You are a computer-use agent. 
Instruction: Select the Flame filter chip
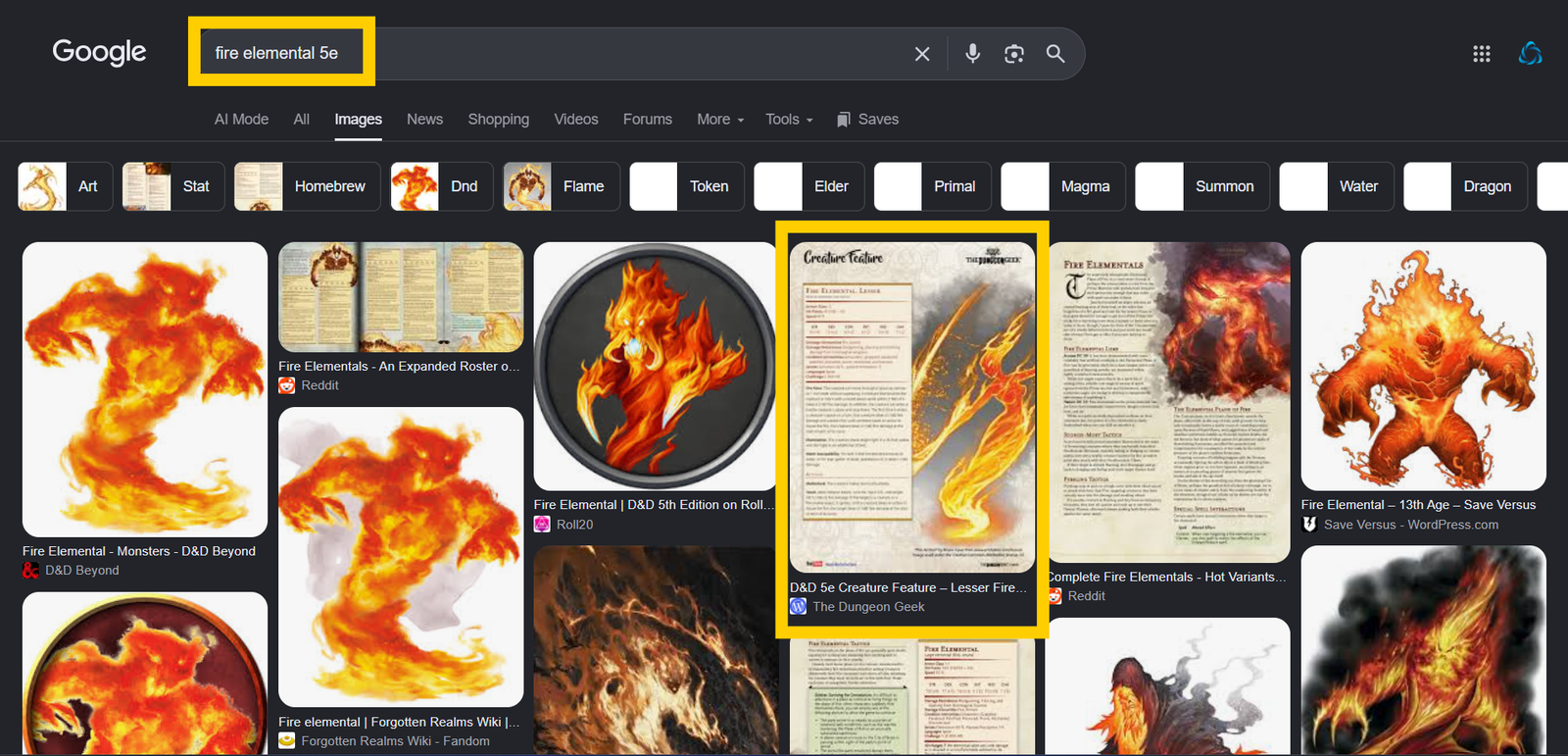click(562, 186)
